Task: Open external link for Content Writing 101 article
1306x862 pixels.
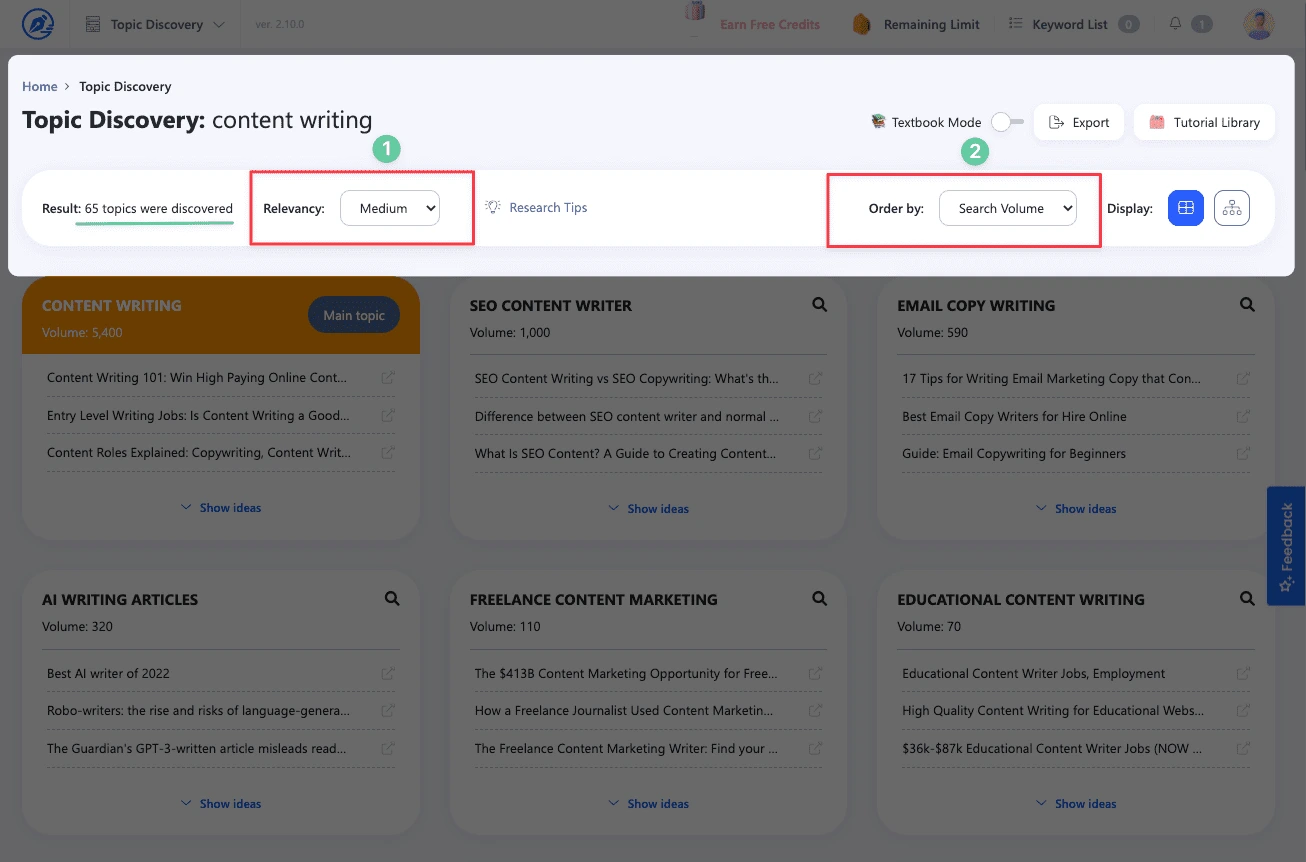Action: coord(388,378)
